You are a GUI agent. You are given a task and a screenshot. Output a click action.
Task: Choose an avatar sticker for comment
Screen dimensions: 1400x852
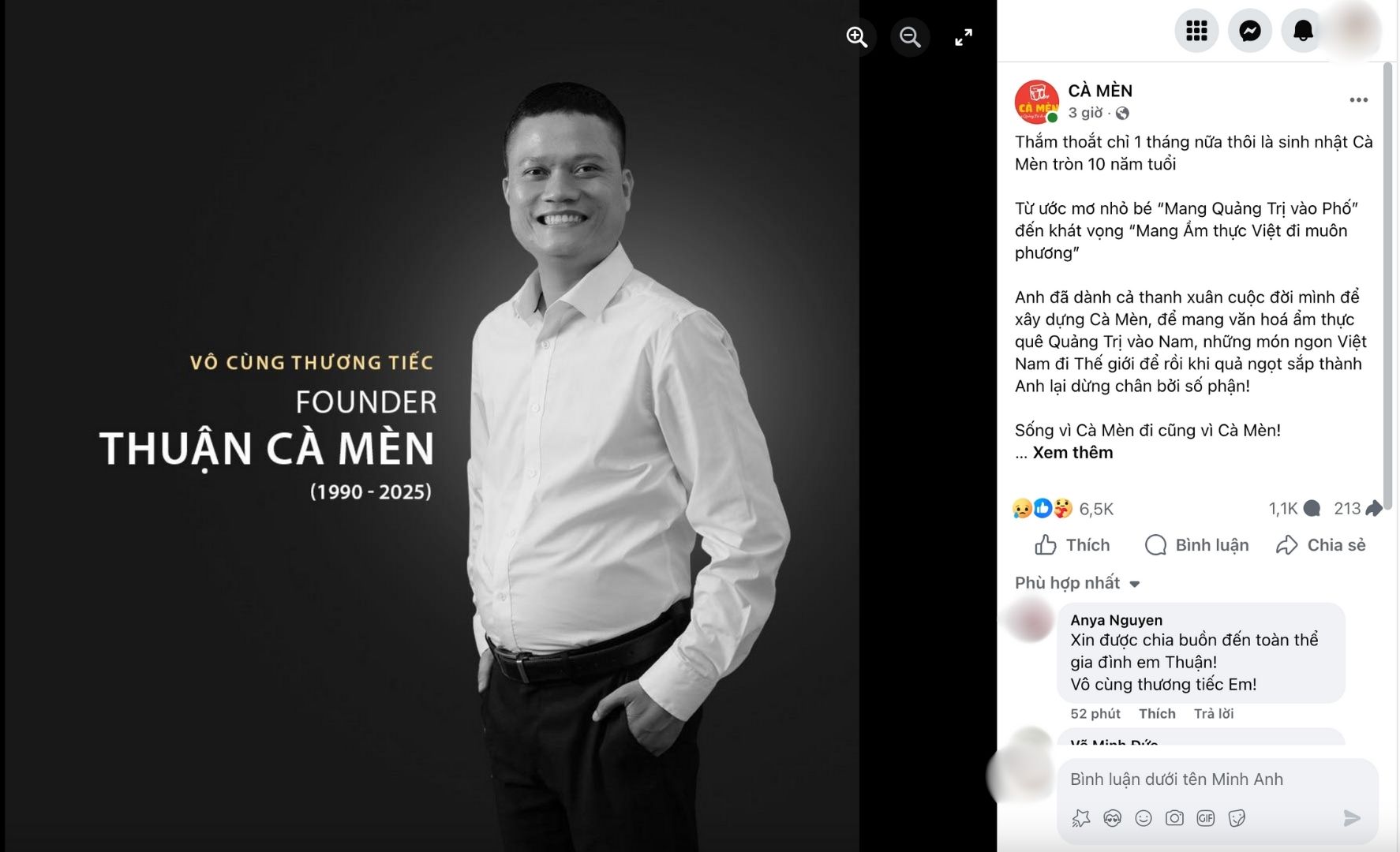[x=1113, y=818]
